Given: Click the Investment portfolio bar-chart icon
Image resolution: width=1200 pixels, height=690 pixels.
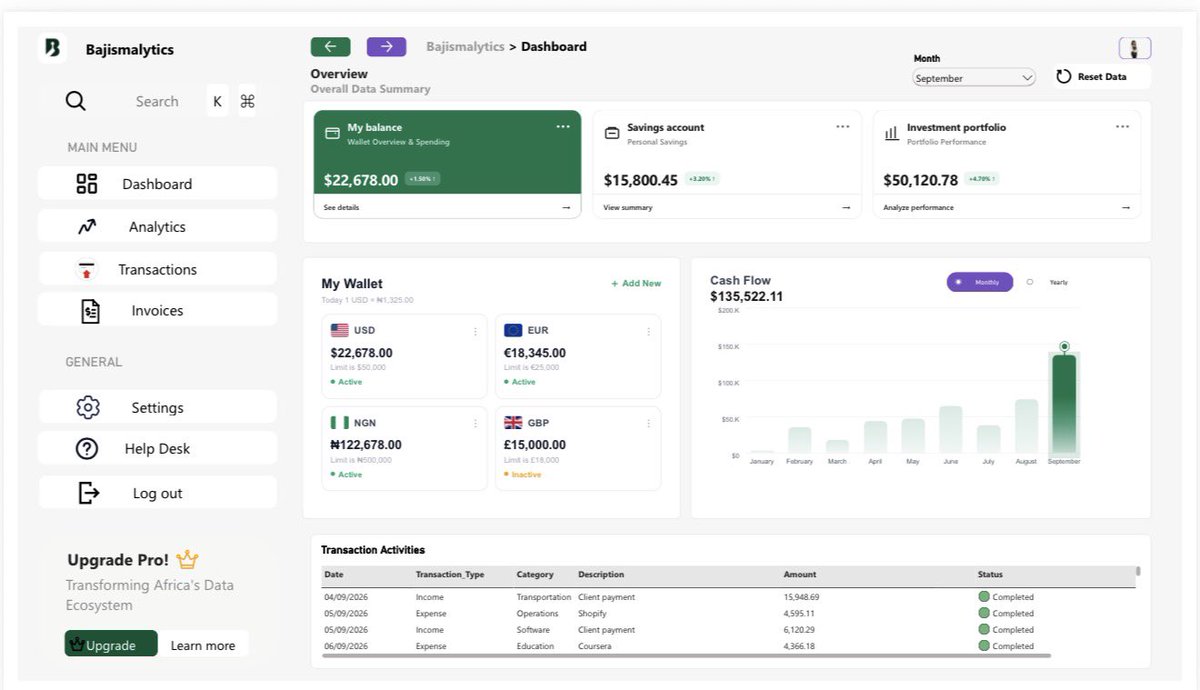Looking at the screenshot, I should 891,133.
